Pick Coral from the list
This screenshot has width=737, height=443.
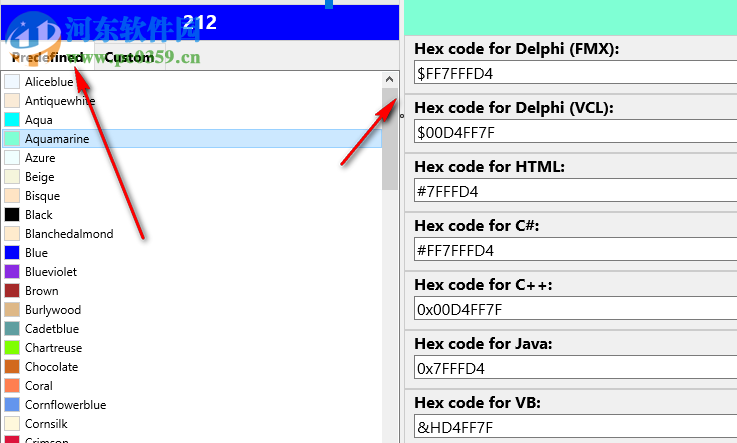(192, 386)
